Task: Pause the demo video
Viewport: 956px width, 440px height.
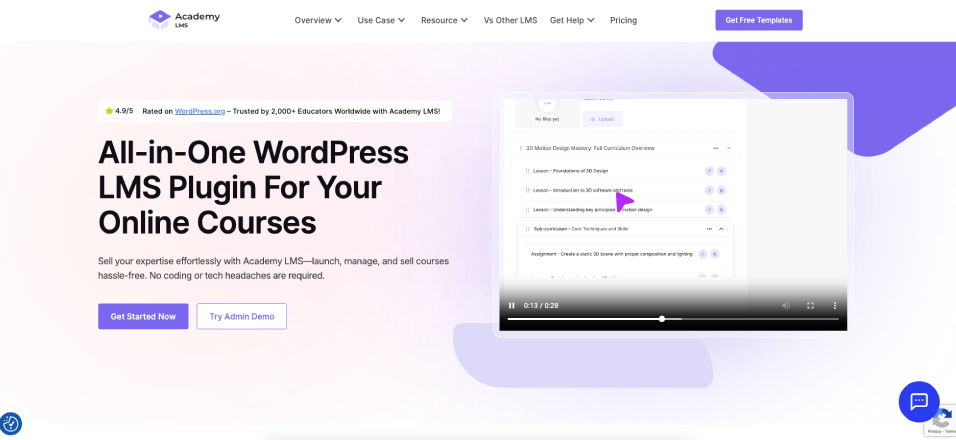Action: 512,305
